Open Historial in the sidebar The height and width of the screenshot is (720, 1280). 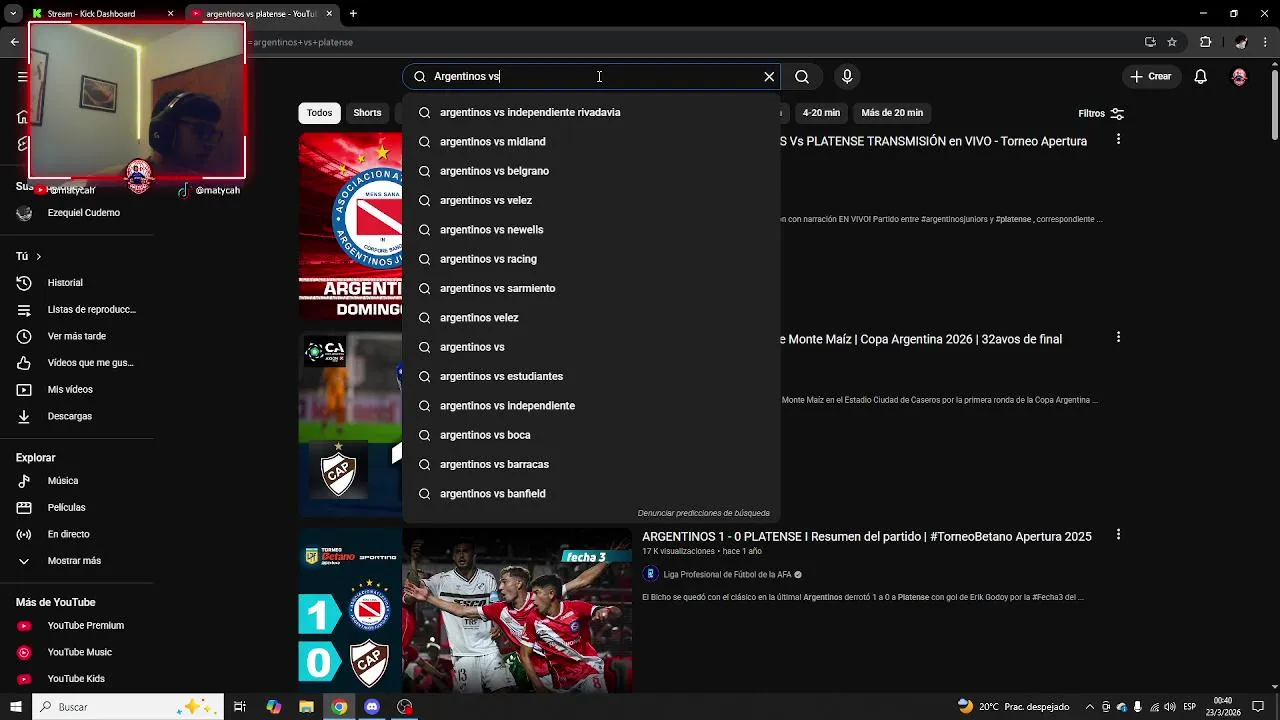(77, 283)
